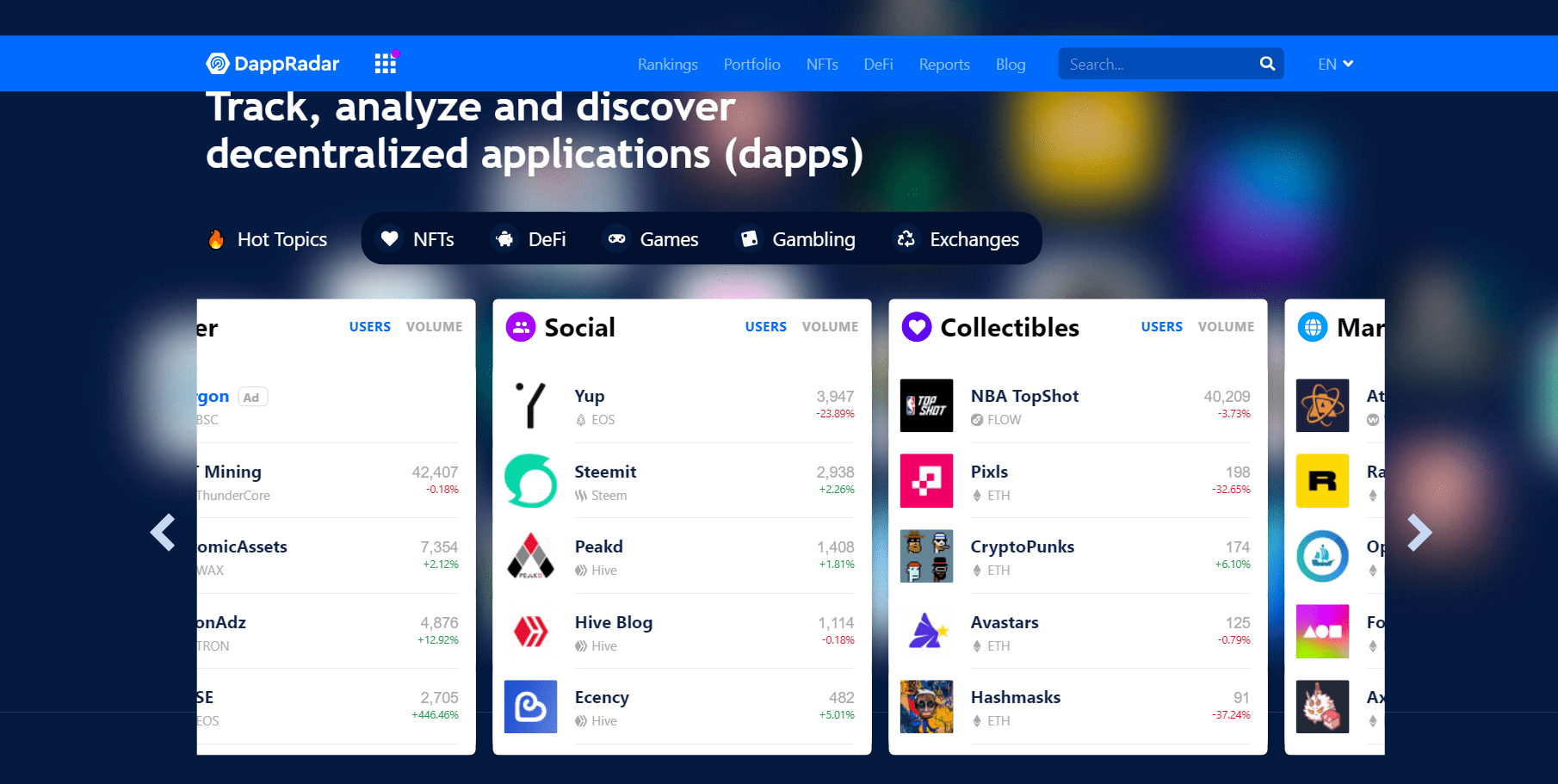The height and width of the screenshot is (784, 1558).
Task: Open the Peakd dapp logo
Action: coord(530,556)
